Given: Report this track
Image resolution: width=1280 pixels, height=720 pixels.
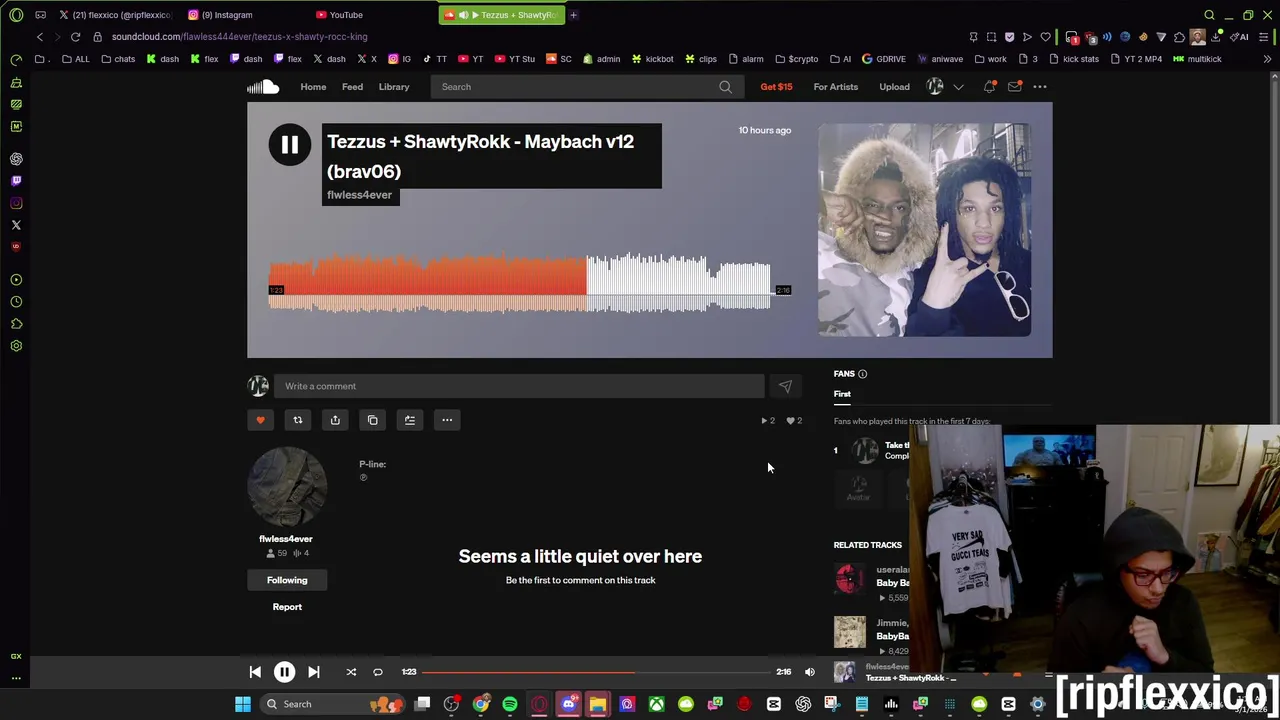Looking at the screenshot, I should point(287,607).
